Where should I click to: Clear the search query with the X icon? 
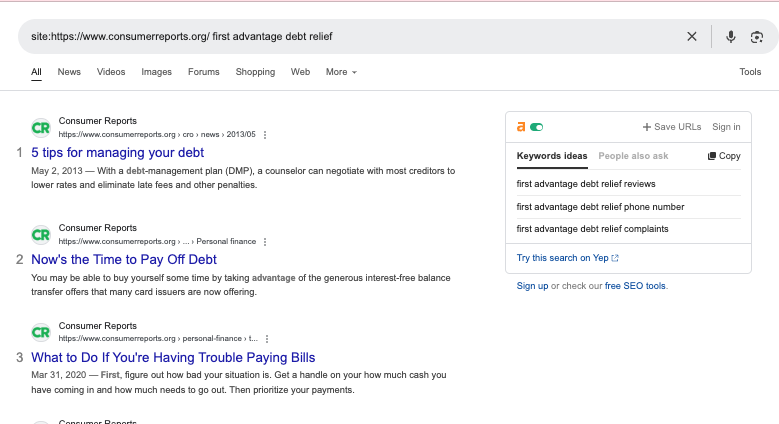point(692,36)
